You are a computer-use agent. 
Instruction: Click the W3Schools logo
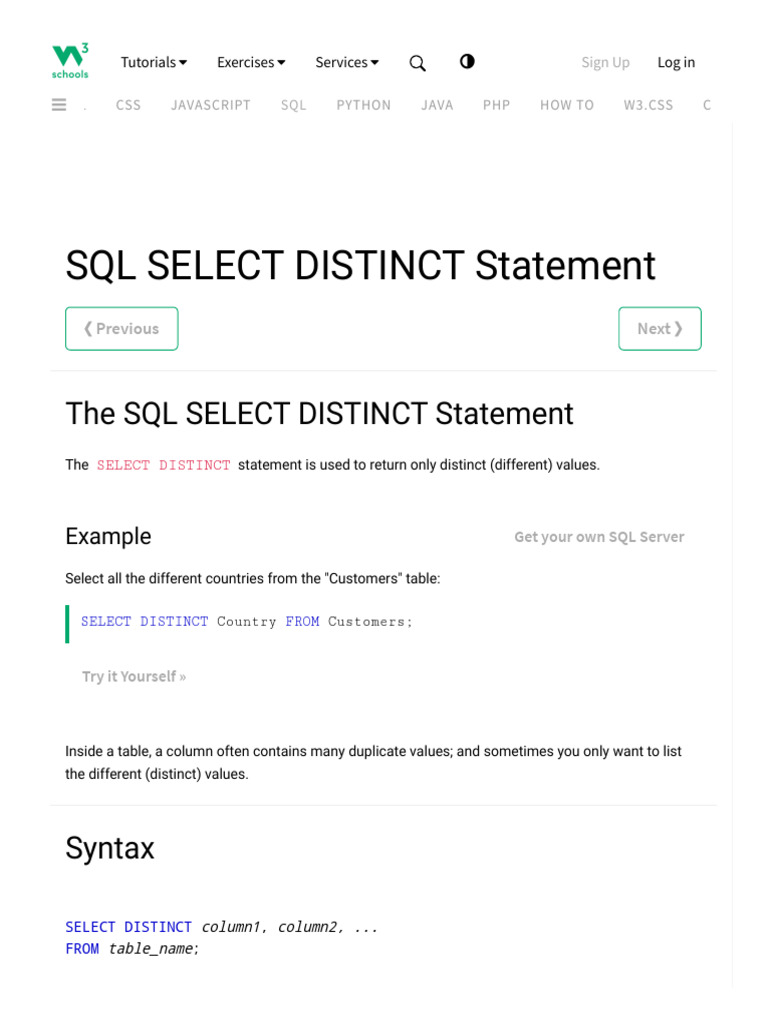[x=70, y=60]
